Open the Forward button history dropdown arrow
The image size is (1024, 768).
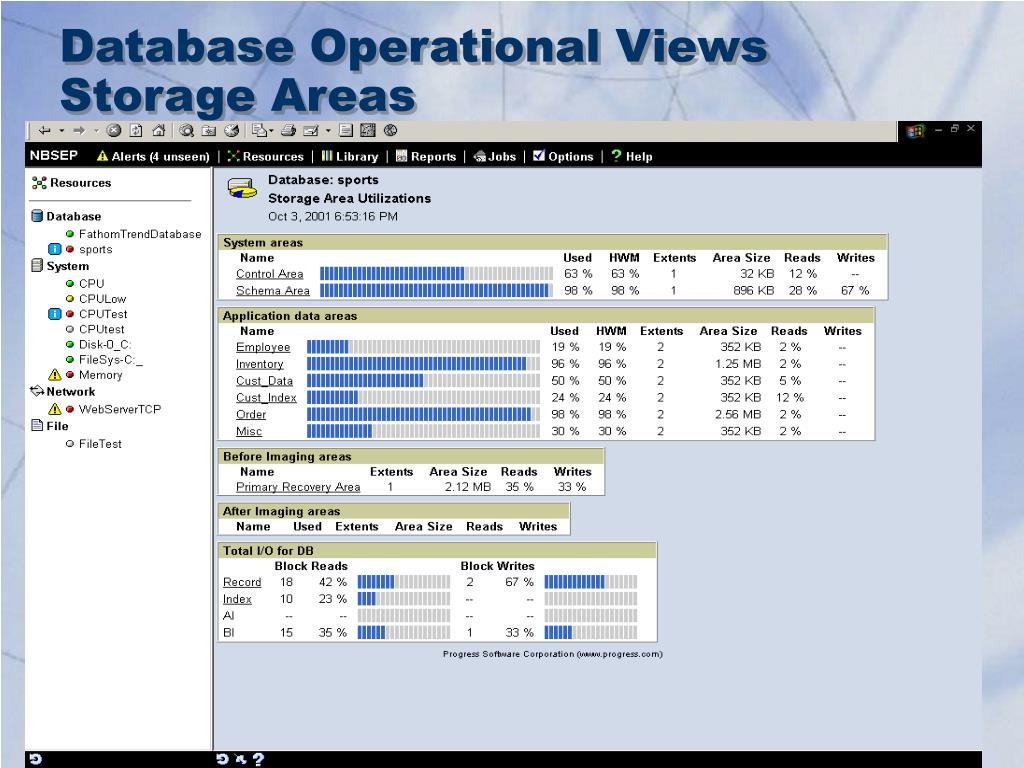click(96, 131)
